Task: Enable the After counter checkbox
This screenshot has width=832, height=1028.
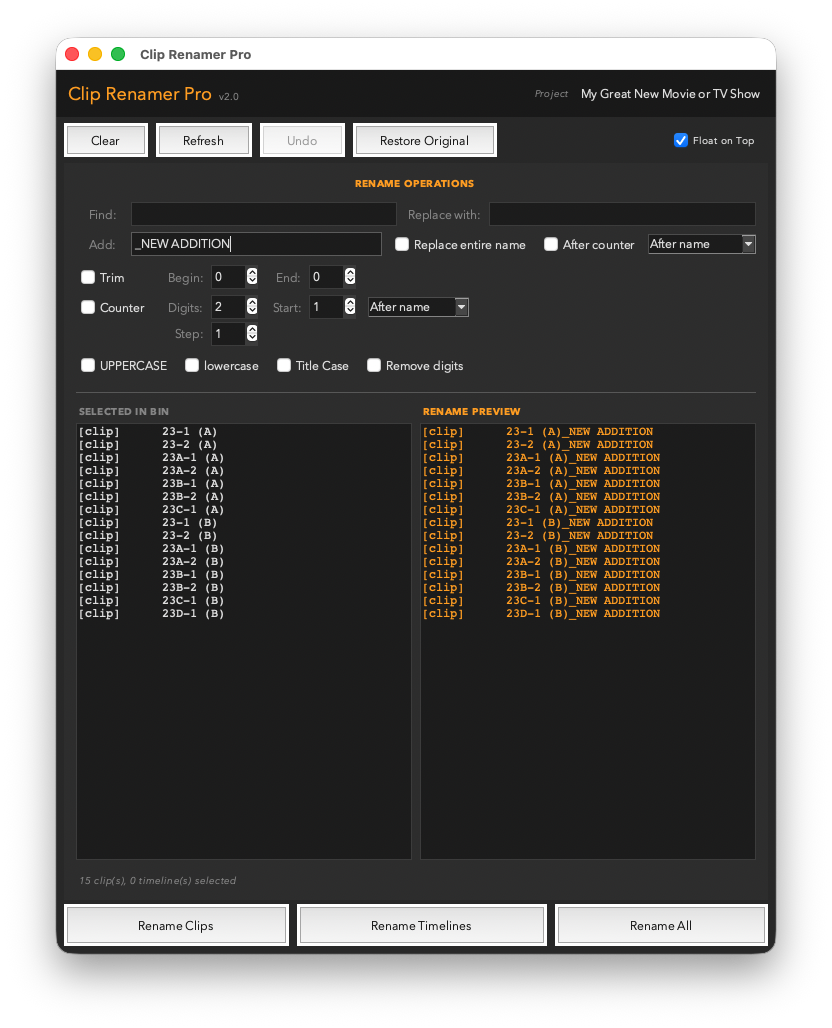Action: [x=551, y=245]
